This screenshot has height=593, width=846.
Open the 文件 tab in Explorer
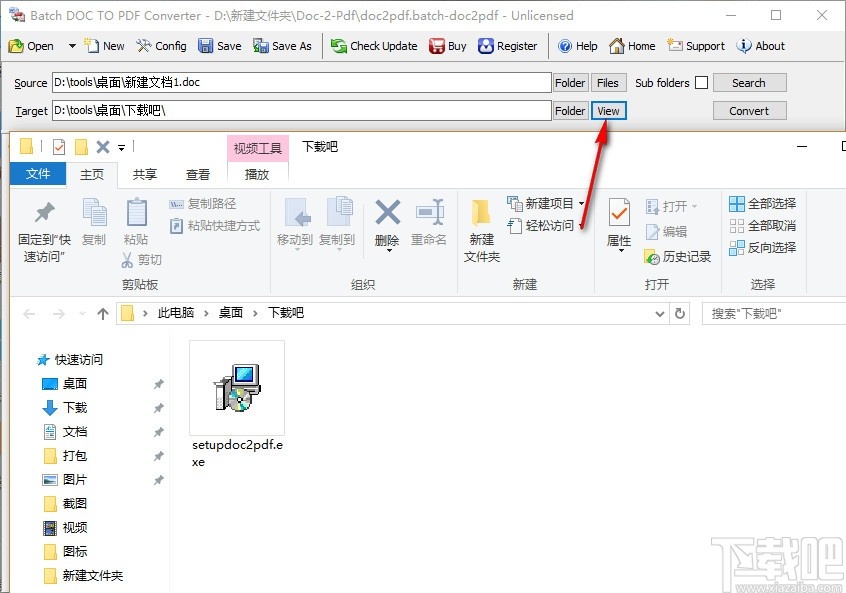38,174
